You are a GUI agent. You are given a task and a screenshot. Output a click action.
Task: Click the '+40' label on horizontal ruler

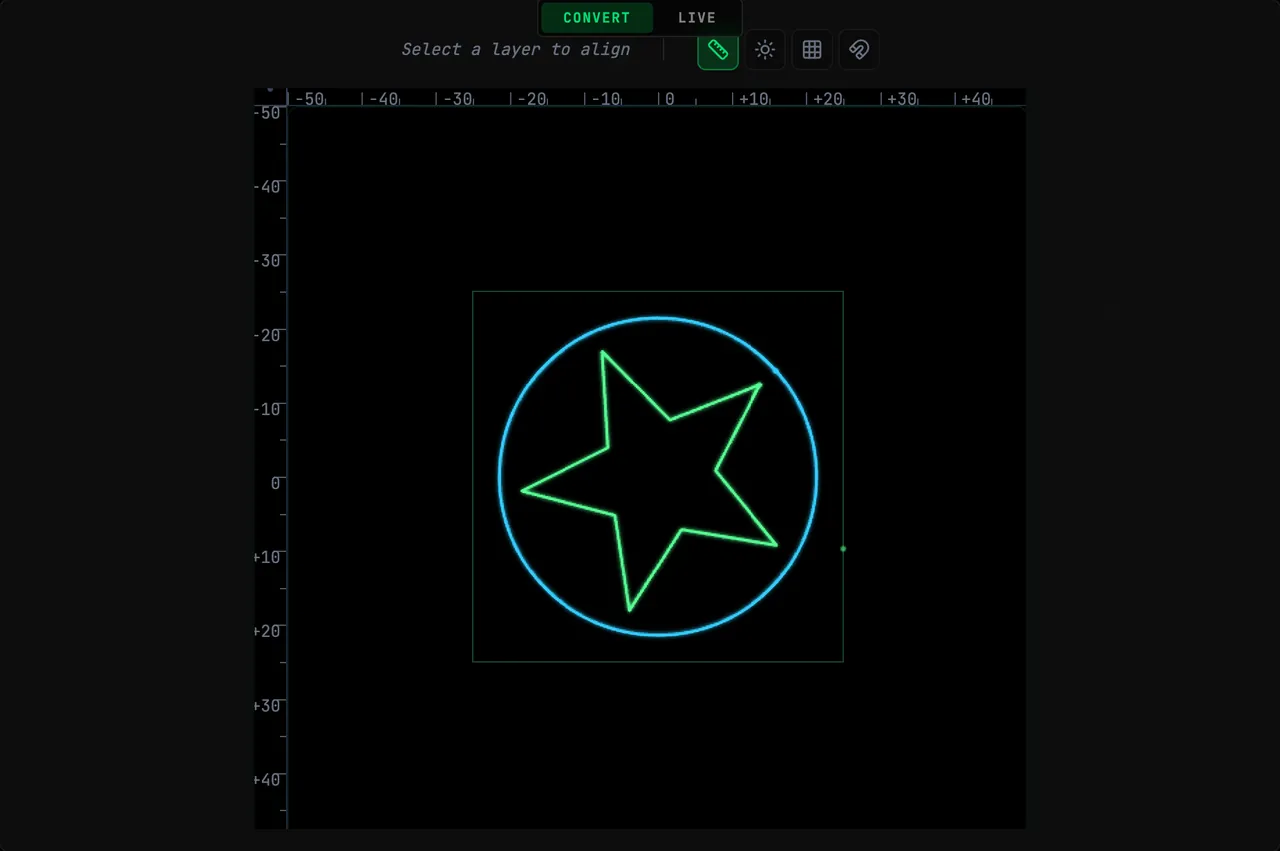pyautogui.click(x=976, y=99)
